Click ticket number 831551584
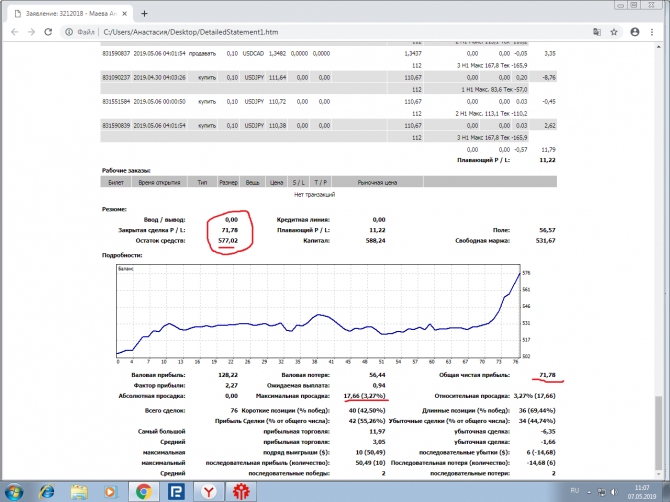Screen dimensions: 670x502 click(x=116, y=101)
